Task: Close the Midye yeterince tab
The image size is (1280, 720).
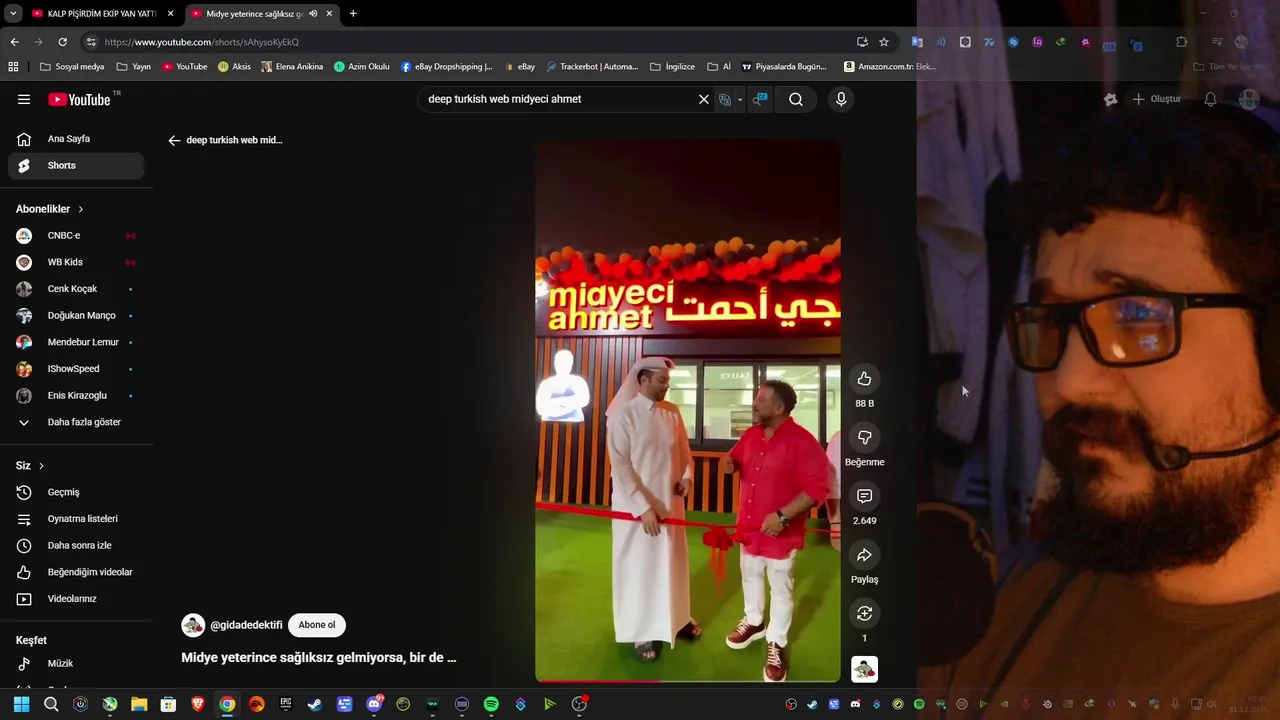Action: 329,14
